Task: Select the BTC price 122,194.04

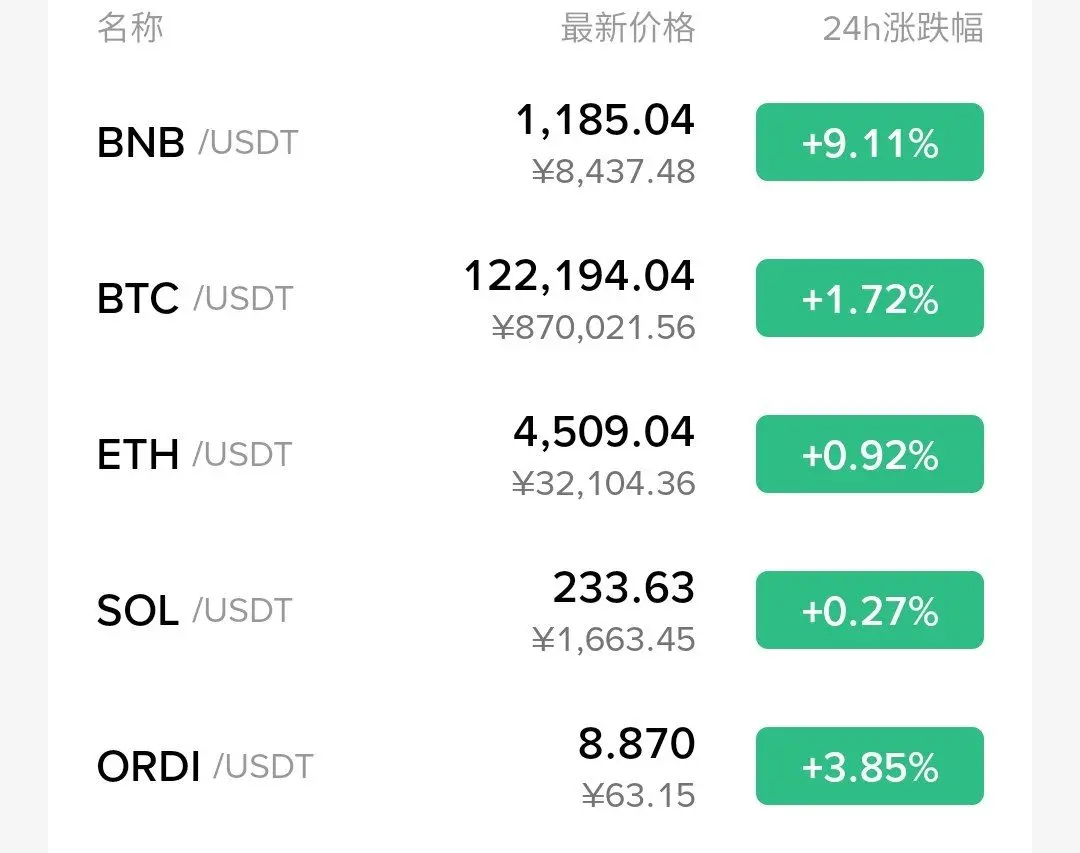Action: tap(579, 276)
